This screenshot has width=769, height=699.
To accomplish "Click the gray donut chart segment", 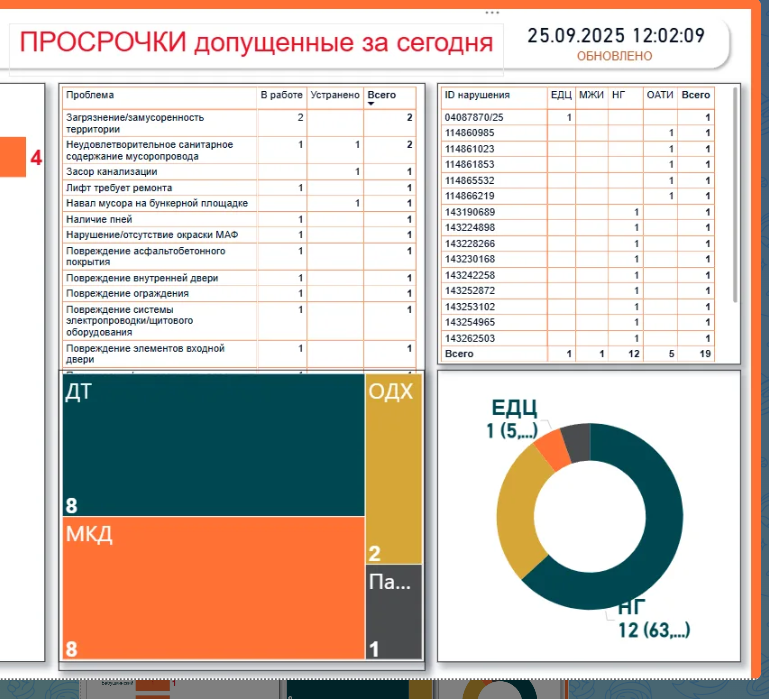I will pos(578,442).
